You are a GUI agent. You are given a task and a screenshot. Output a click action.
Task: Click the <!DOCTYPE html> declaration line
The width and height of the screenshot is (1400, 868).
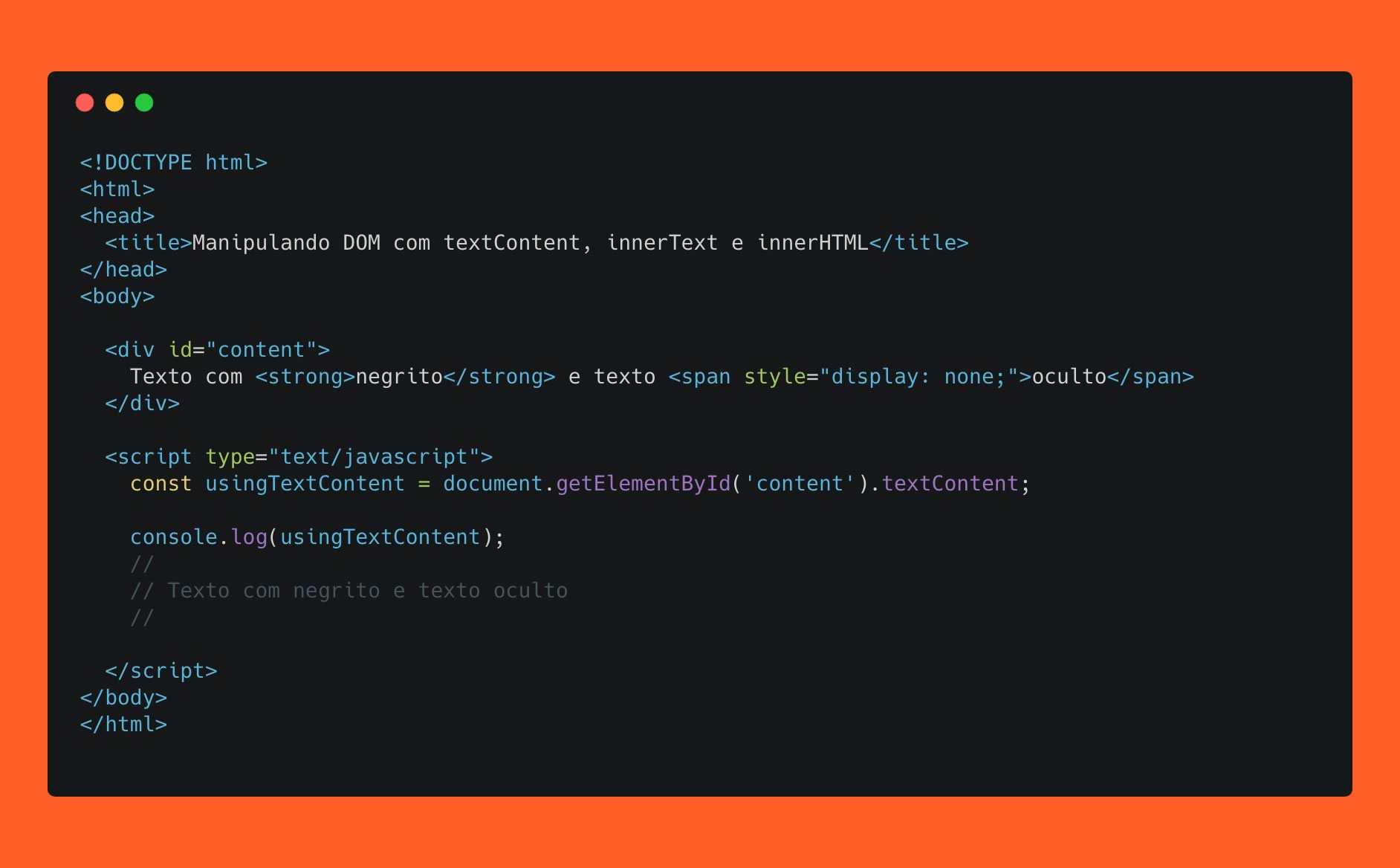[173, 163]
